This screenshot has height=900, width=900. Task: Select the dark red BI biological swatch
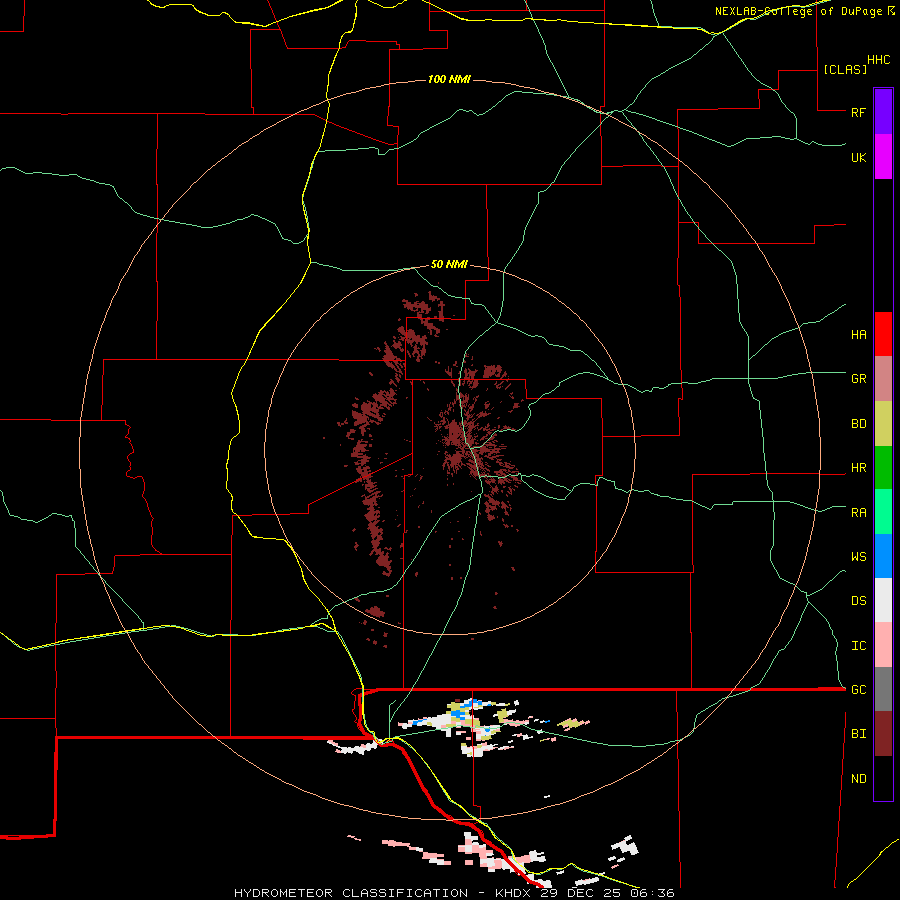(x=883, y=734)
